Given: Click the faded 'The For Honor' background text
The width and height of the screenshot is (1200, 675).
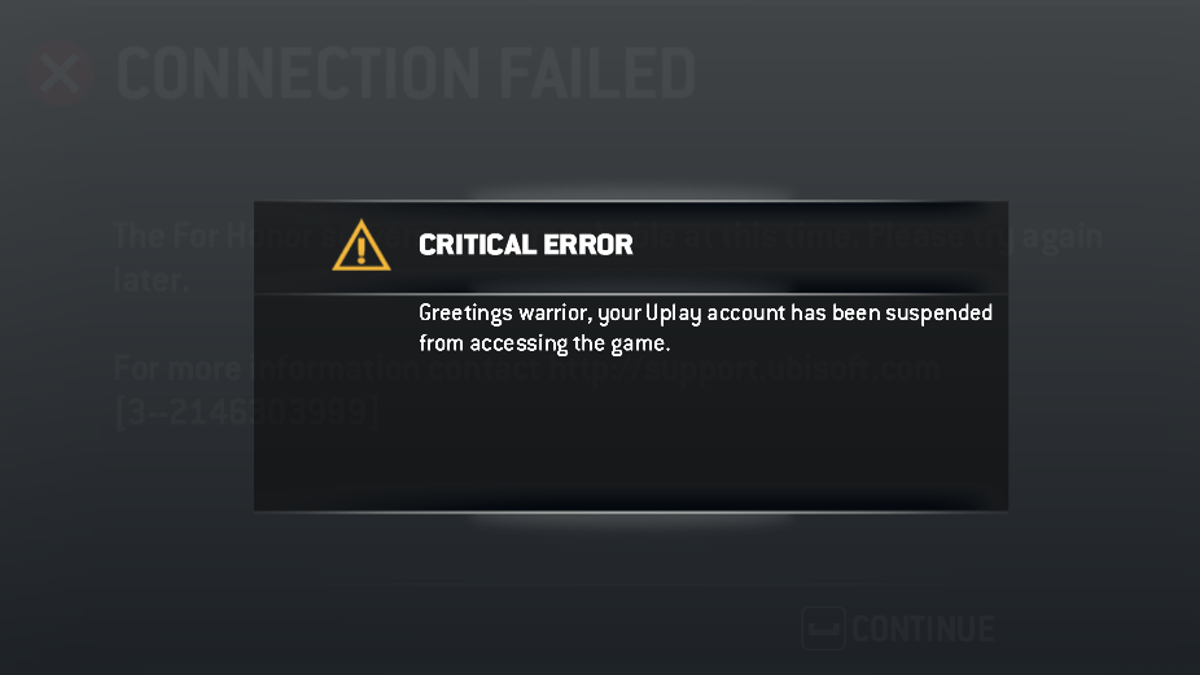Looking at the screenshot, I should pos(184,237).
